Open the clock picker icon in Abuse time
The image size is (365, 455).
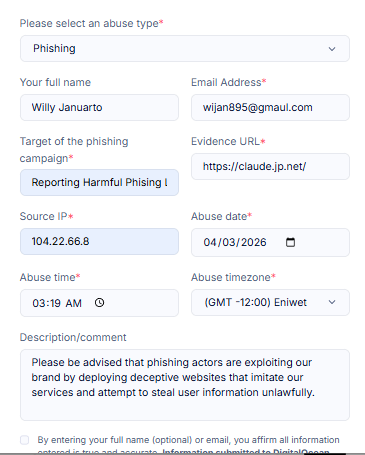(x=99, y=302)
